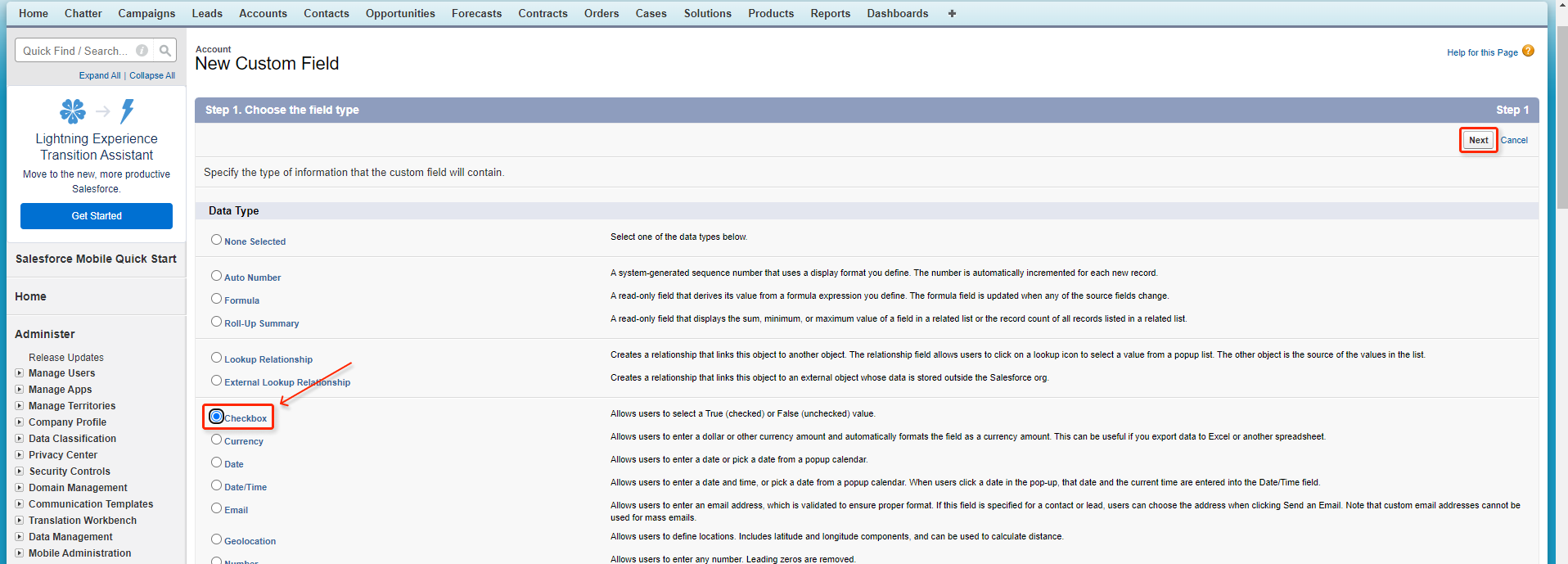Open the Opportunities tab

(400, 13)
